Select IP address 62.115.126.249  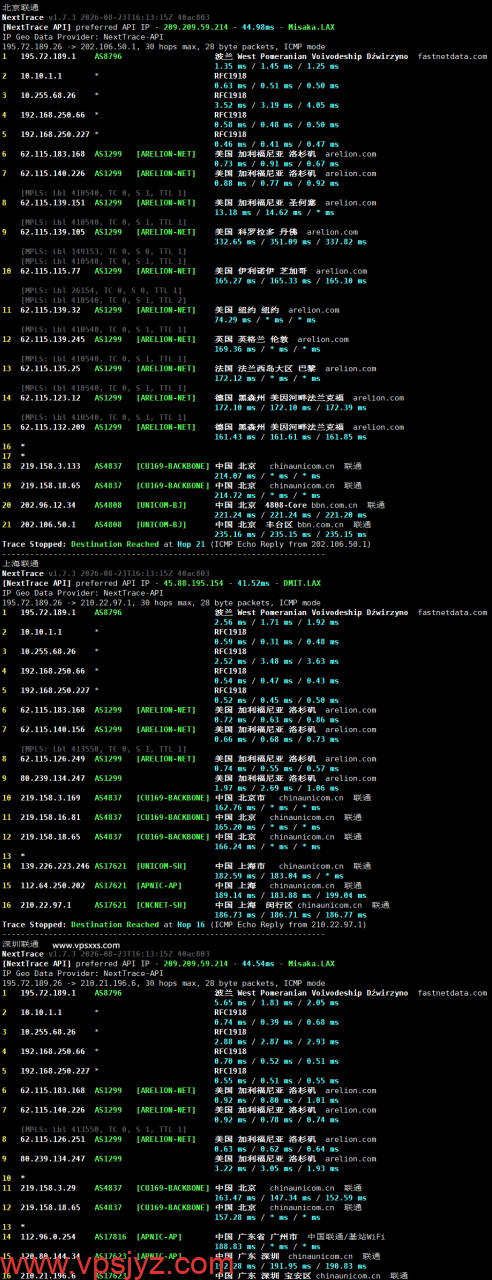[51, 757]
